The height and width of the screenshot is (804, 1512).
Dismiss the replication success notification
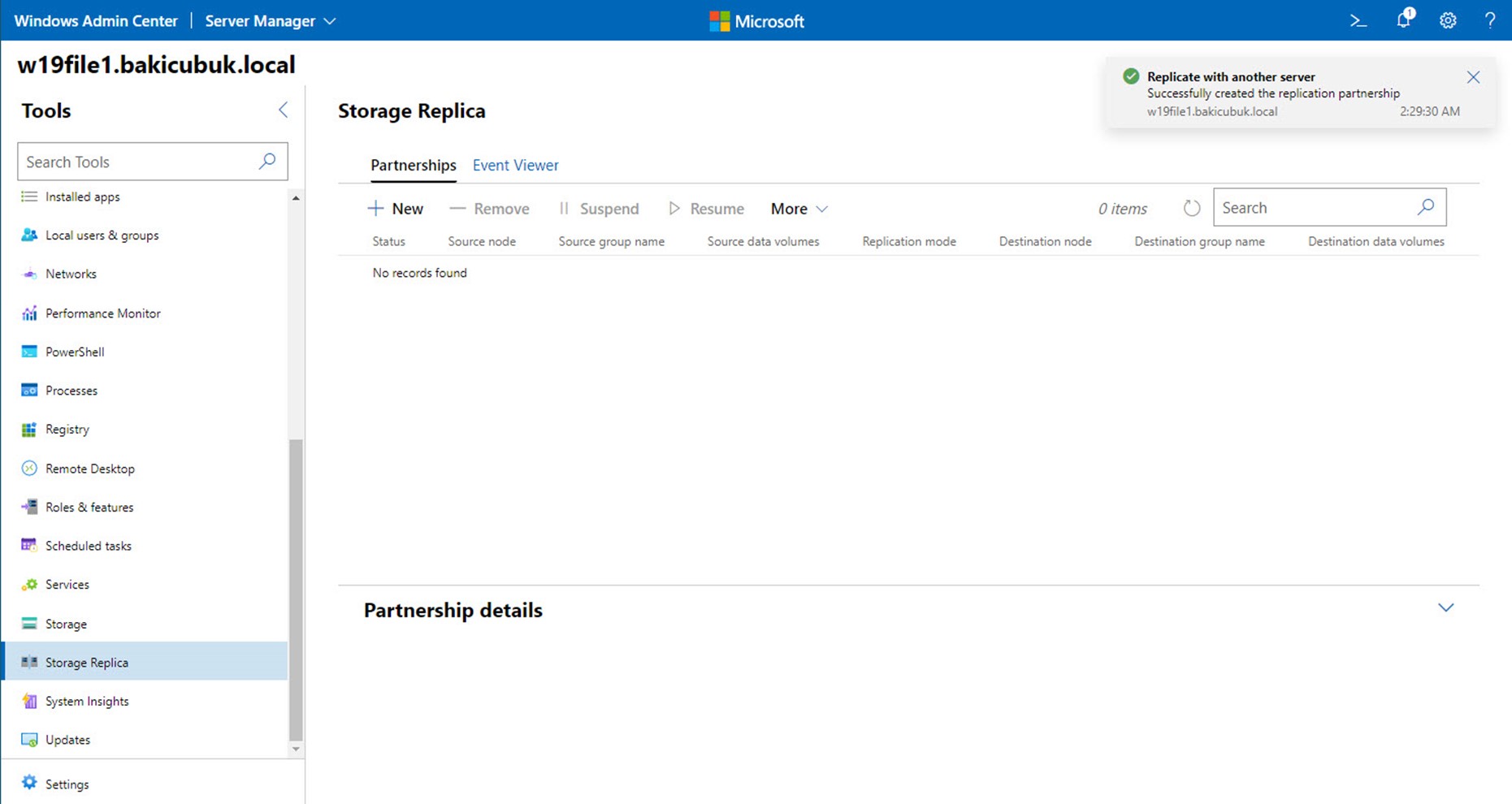[x=1473, y=77]
